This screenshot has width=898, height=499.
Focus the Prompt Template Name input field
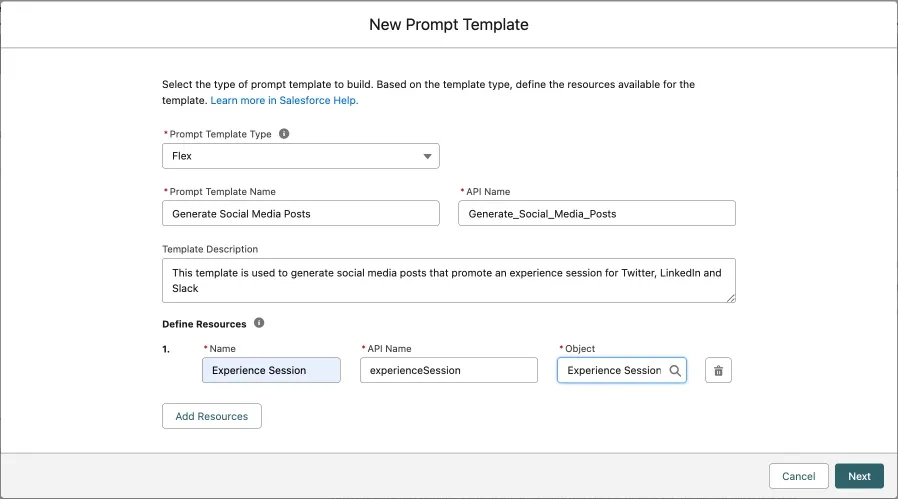pos(301,214)
